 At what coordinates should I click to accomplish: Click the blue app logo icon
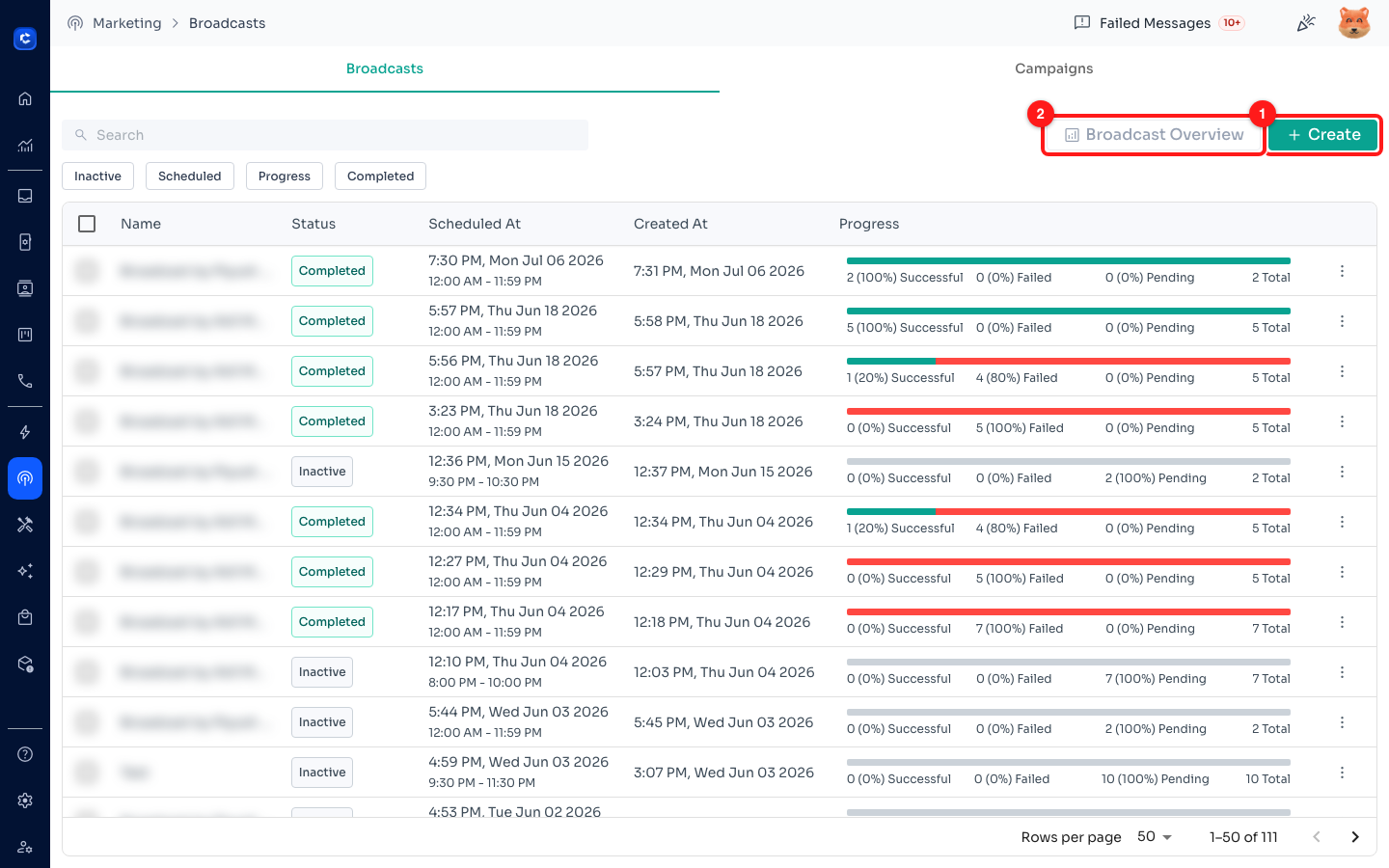point(25,39)
